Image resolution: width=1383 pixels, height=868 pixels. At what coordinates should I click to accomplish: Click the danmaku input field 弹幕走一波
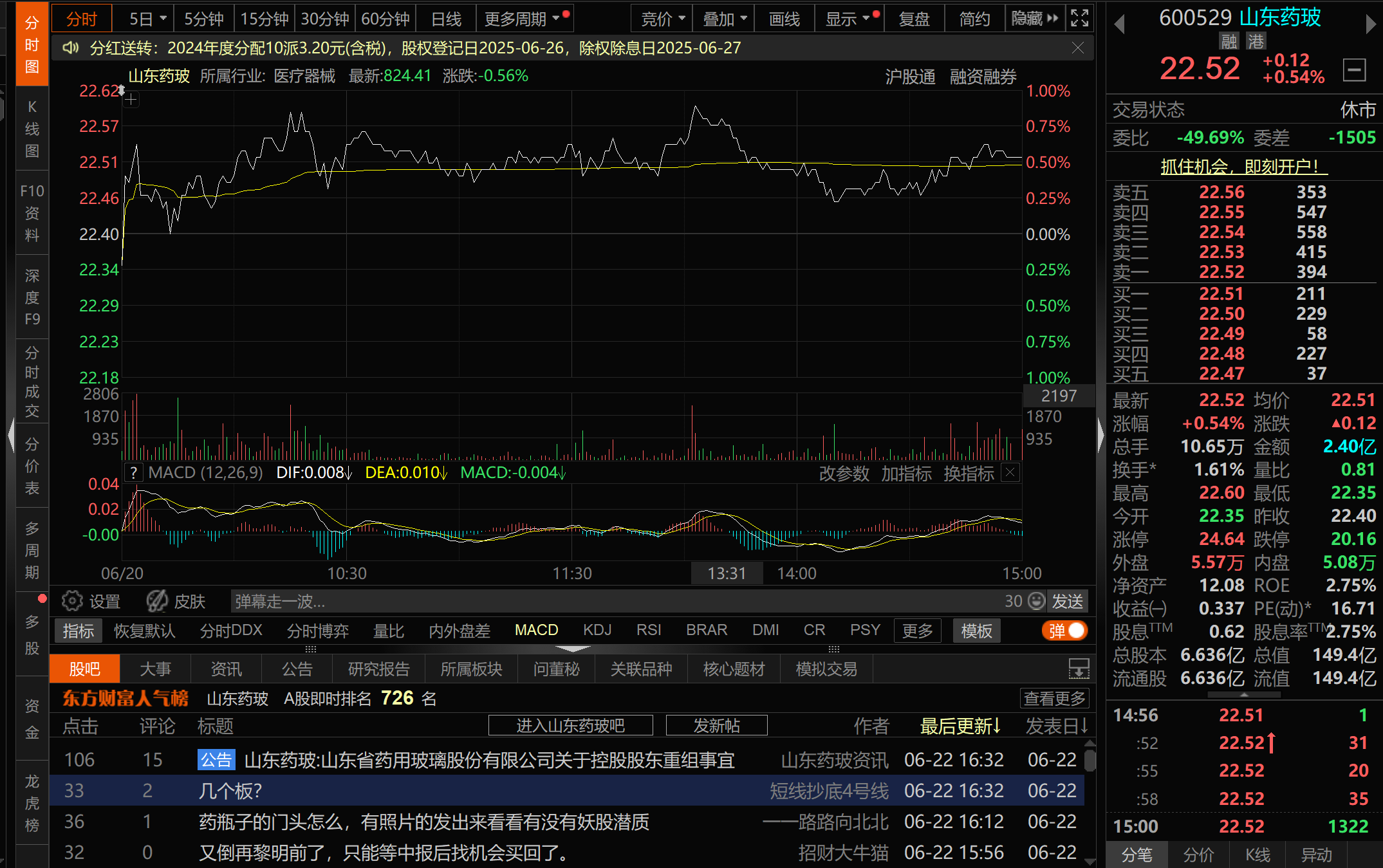click(x=615, y=601)
